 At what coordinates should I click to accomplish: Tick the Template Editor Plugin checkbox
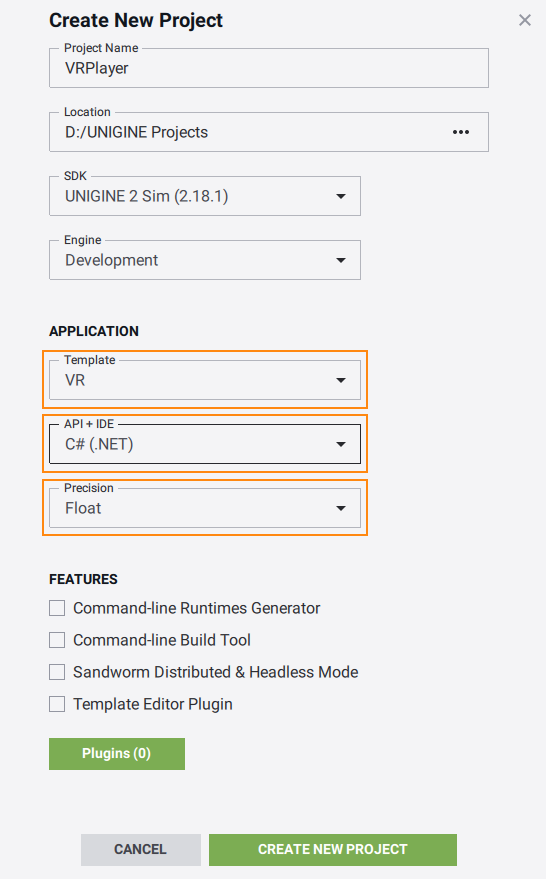pos(57,704)
